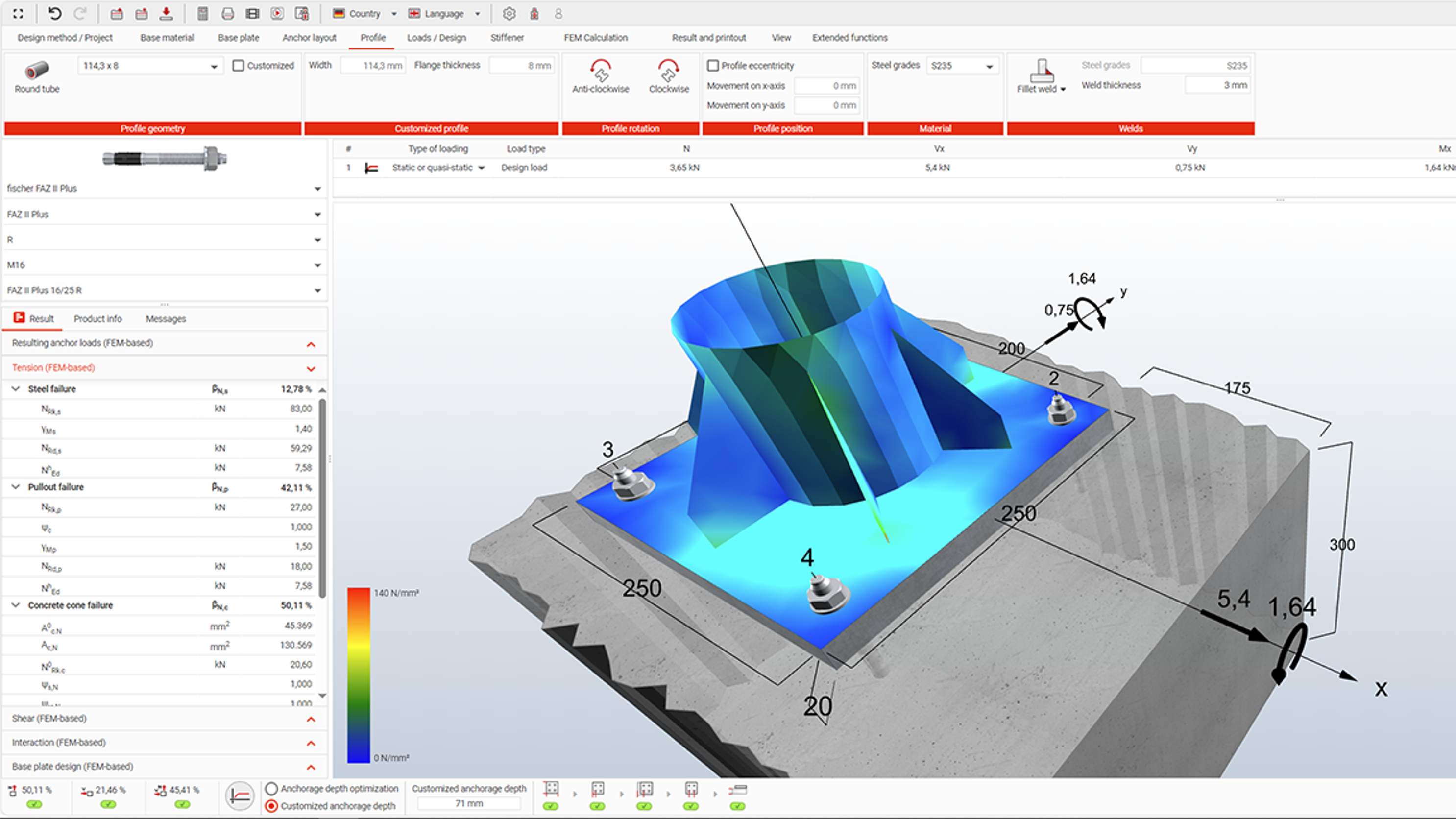Open the Product info tab

(x=97, y=319)
